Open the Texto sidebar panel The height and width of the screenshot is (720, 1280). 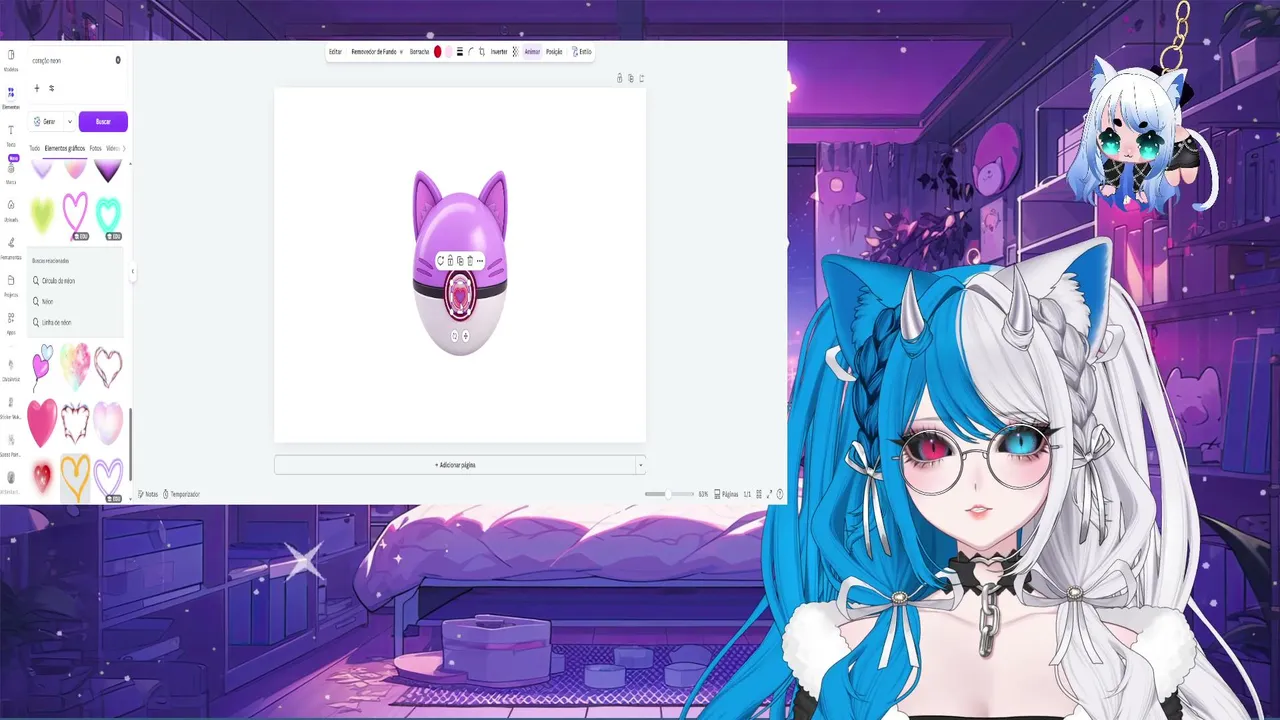coord(11,135)
